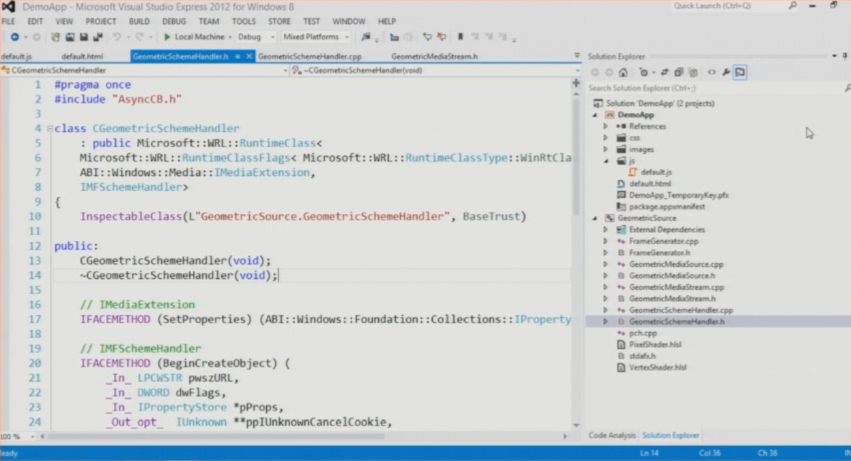Collapse the DemoApp project node

click(x=595, y=115)
